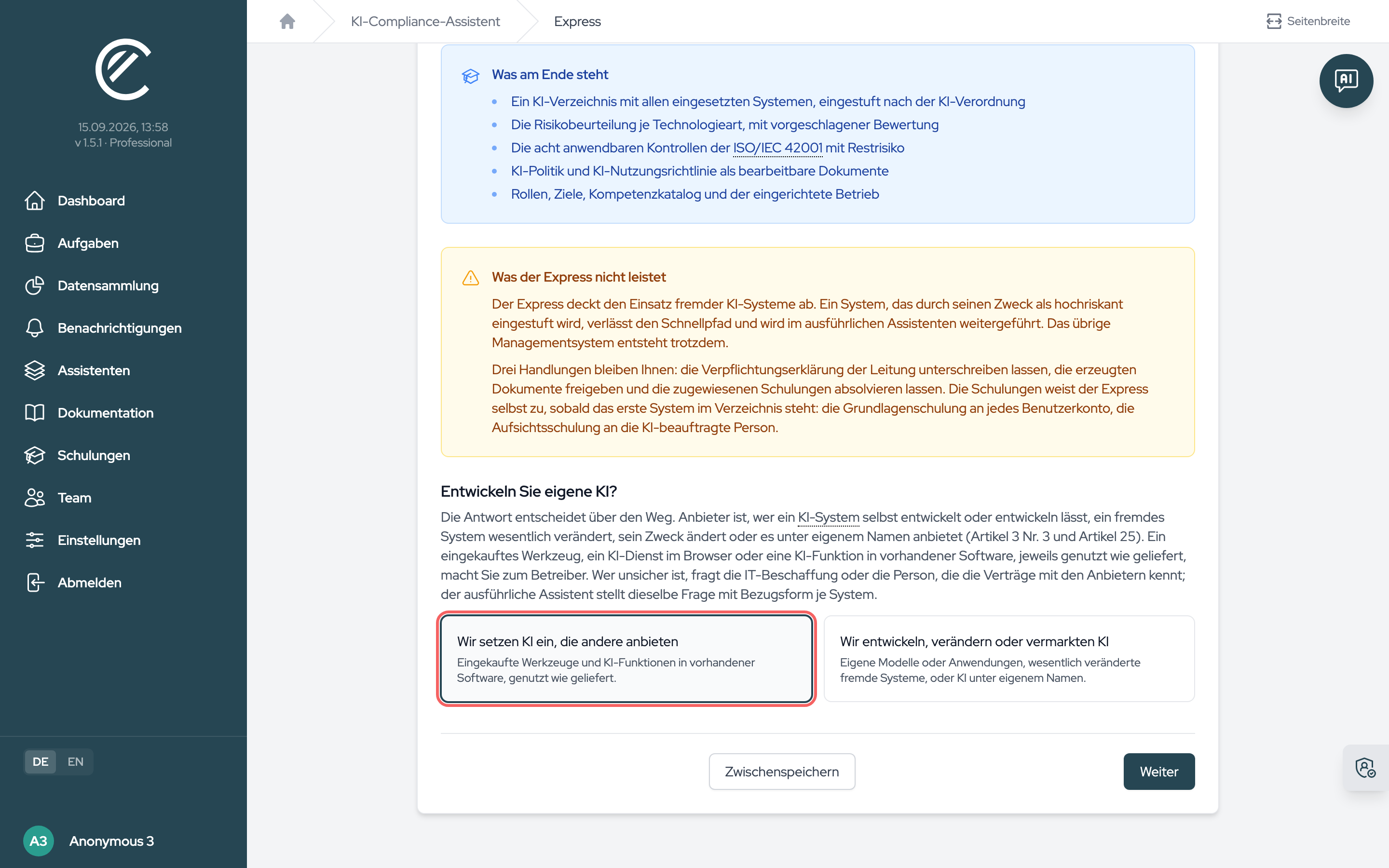The width and height of the screenshot is (1389, 868).
Task: Click the 'Was am Ende steht' heading
Action: point(549,75)
